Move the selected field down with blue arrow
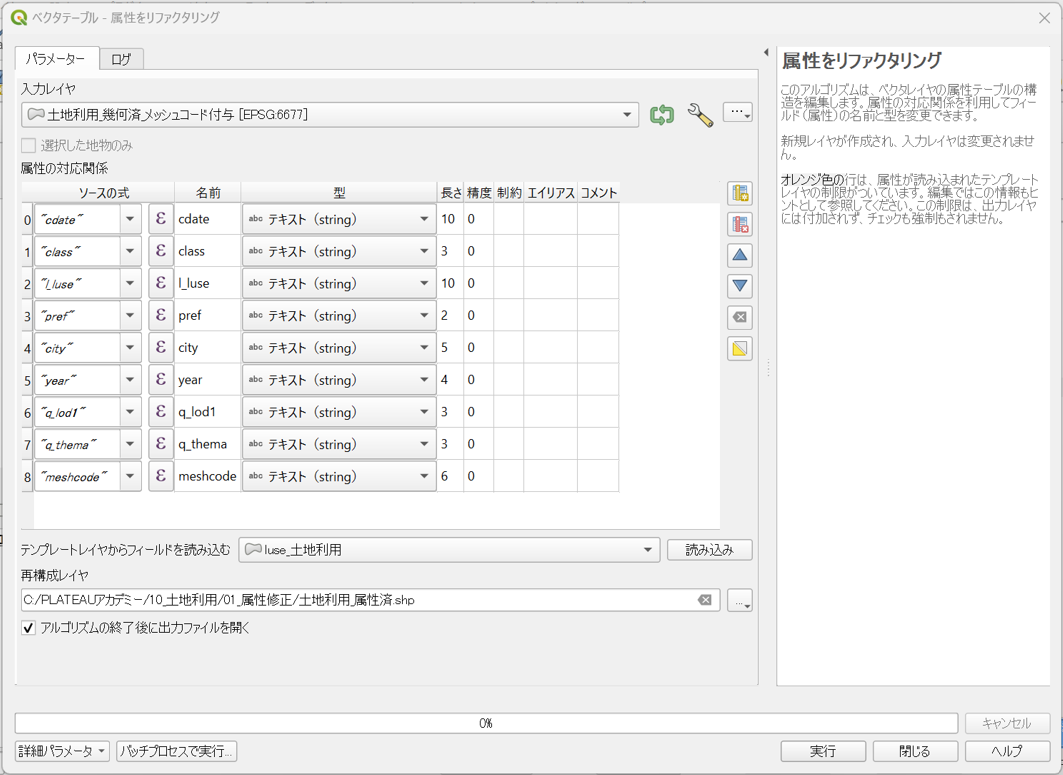 coord(739,285)
